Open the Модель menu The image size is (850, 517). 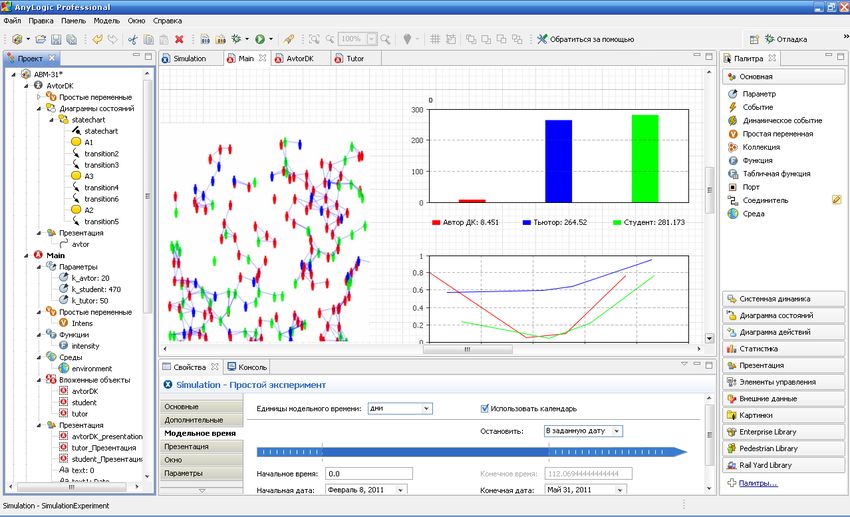pos(106,20)
